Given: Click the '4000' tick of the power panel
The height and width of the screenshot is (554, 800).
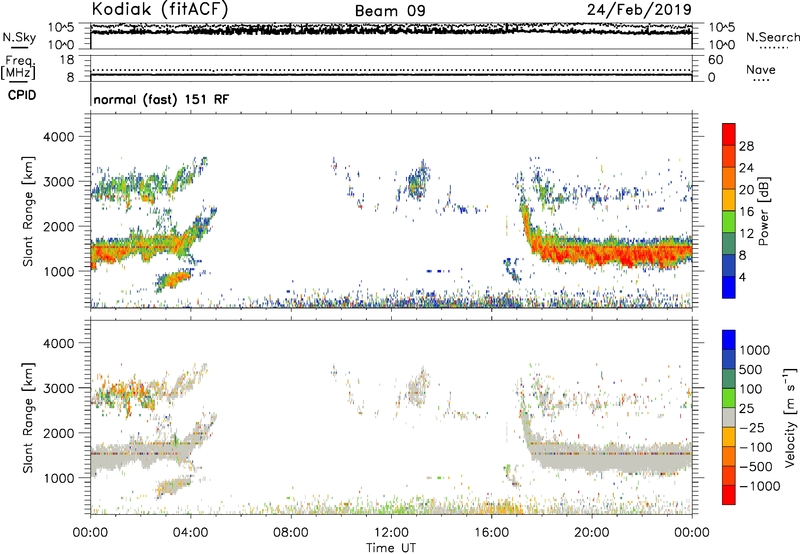Looking at the screenshot, I should [x=58, y=137].
